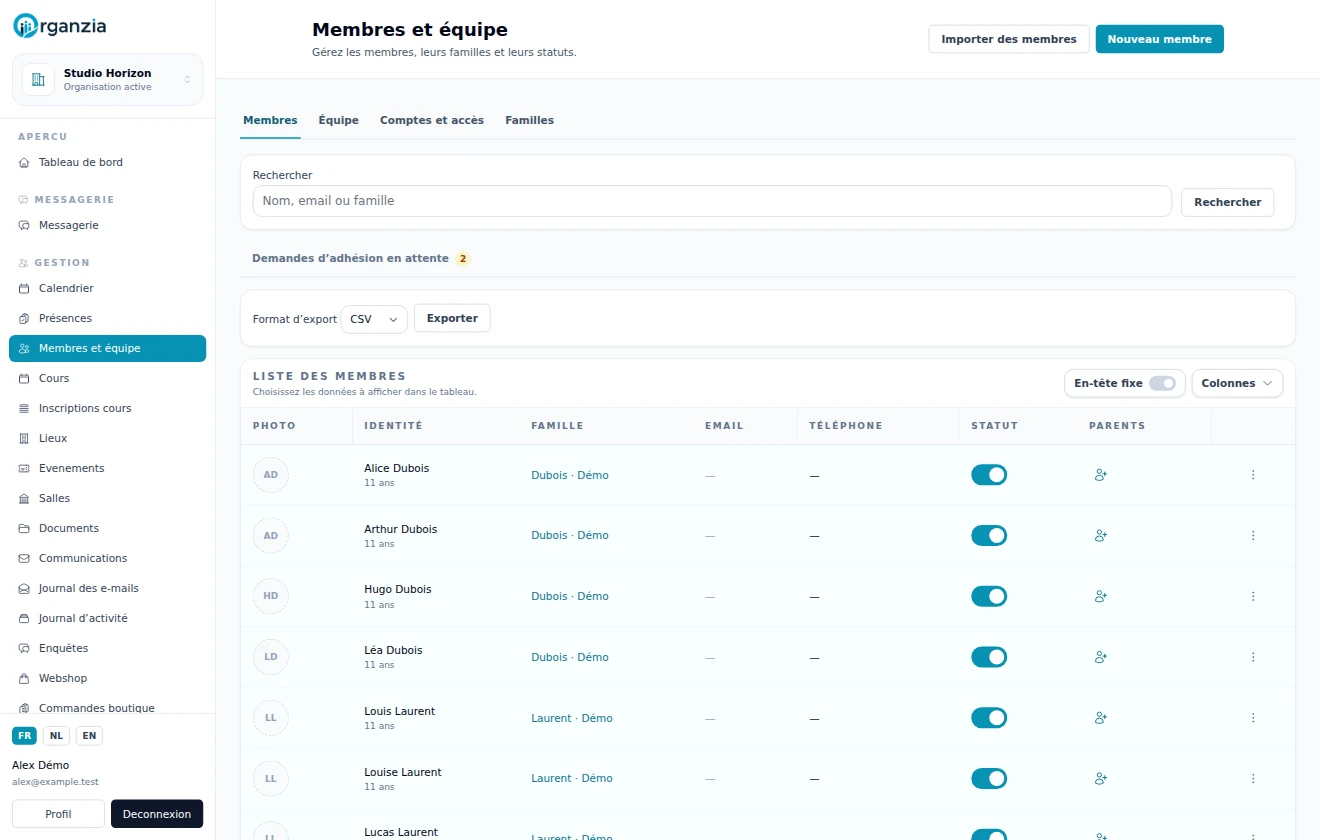Click the Salles icon in sidebar
The width and height of the screenshot is (1320, 840).
[x=24, y=499]
